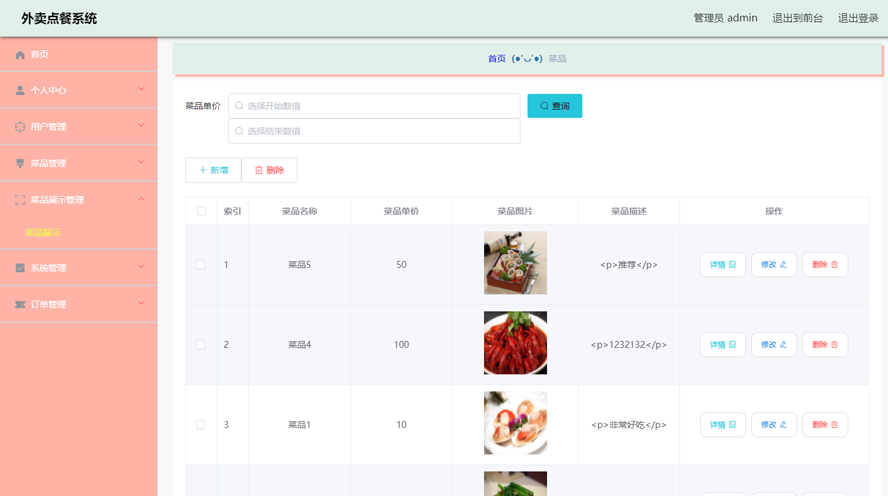888x496 pixels.
Task: Click the 选择结束数值 input field
Action: pos(374,131)
